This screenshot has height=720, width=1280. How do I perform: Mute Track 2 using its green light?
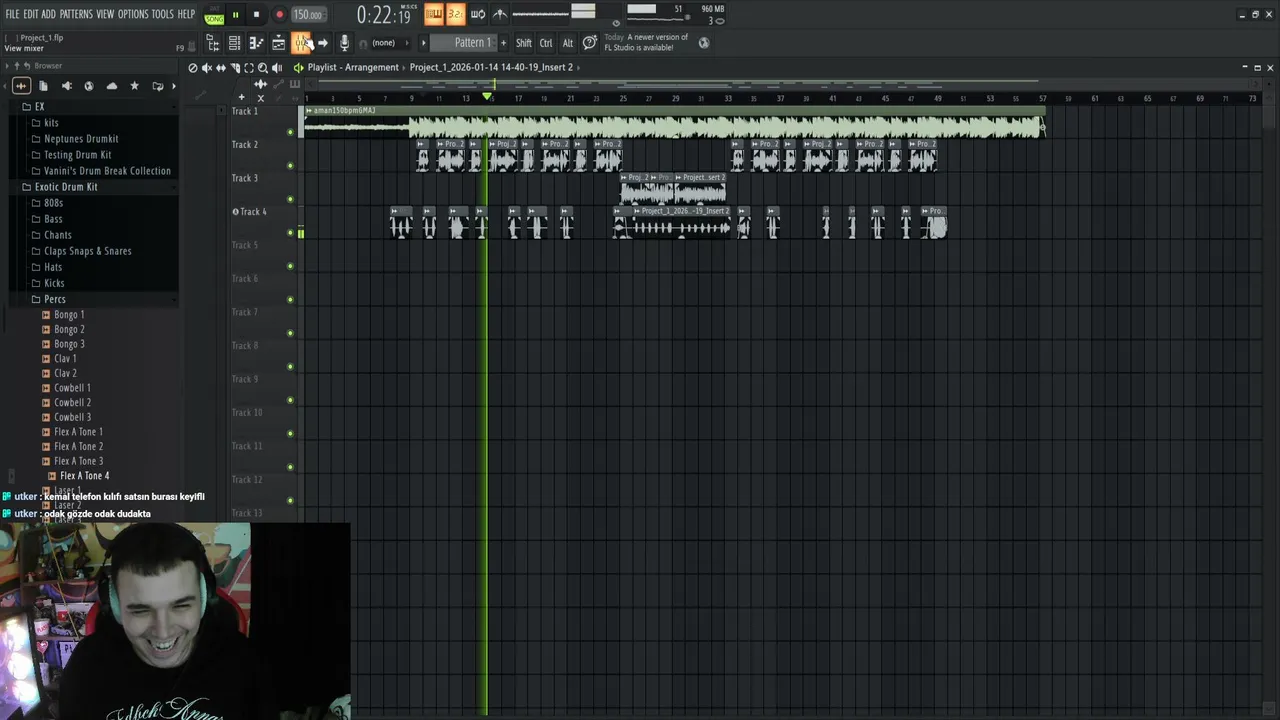[290, 166]
